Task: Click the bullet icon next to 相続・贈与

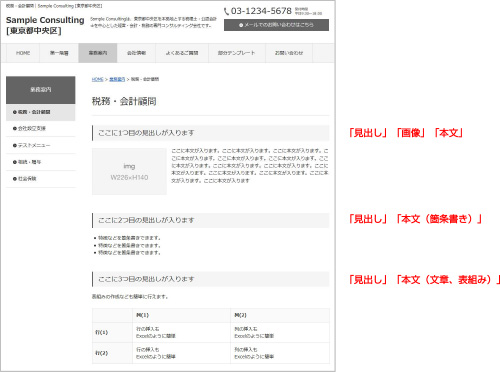Action: pyautogui.click(x=15, y=162)
